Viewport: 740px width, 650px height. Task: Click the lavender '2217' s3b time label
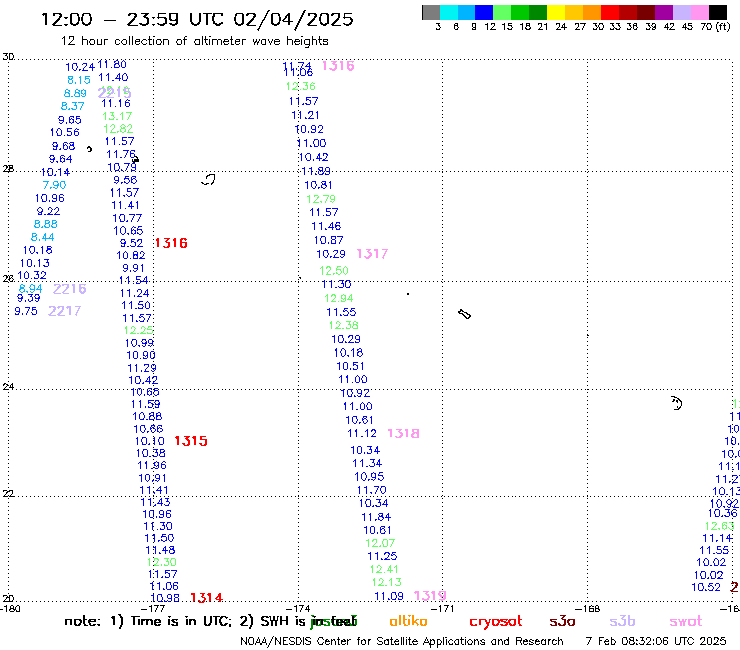pos(65,311)
